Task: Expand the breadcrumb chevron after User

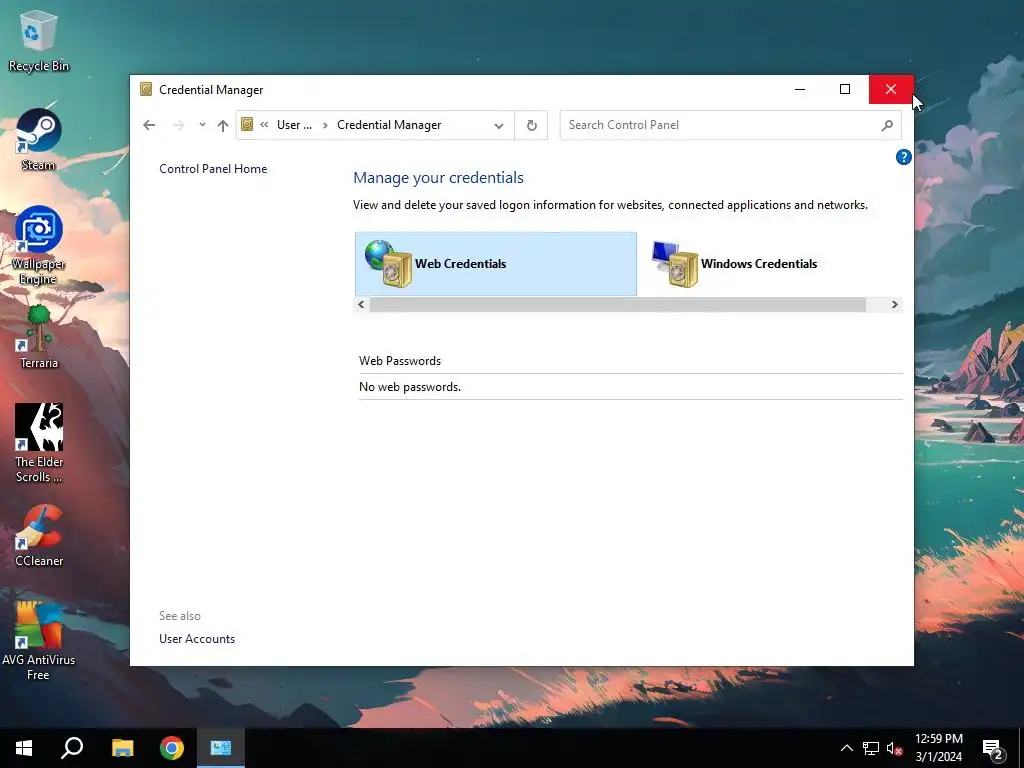Action: (325, 125)
